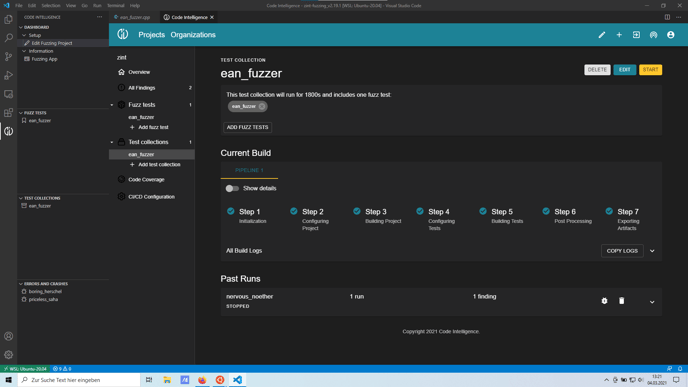Open the user account icon in header
This screenshot has height=387, width=688.
click(670, 35)
